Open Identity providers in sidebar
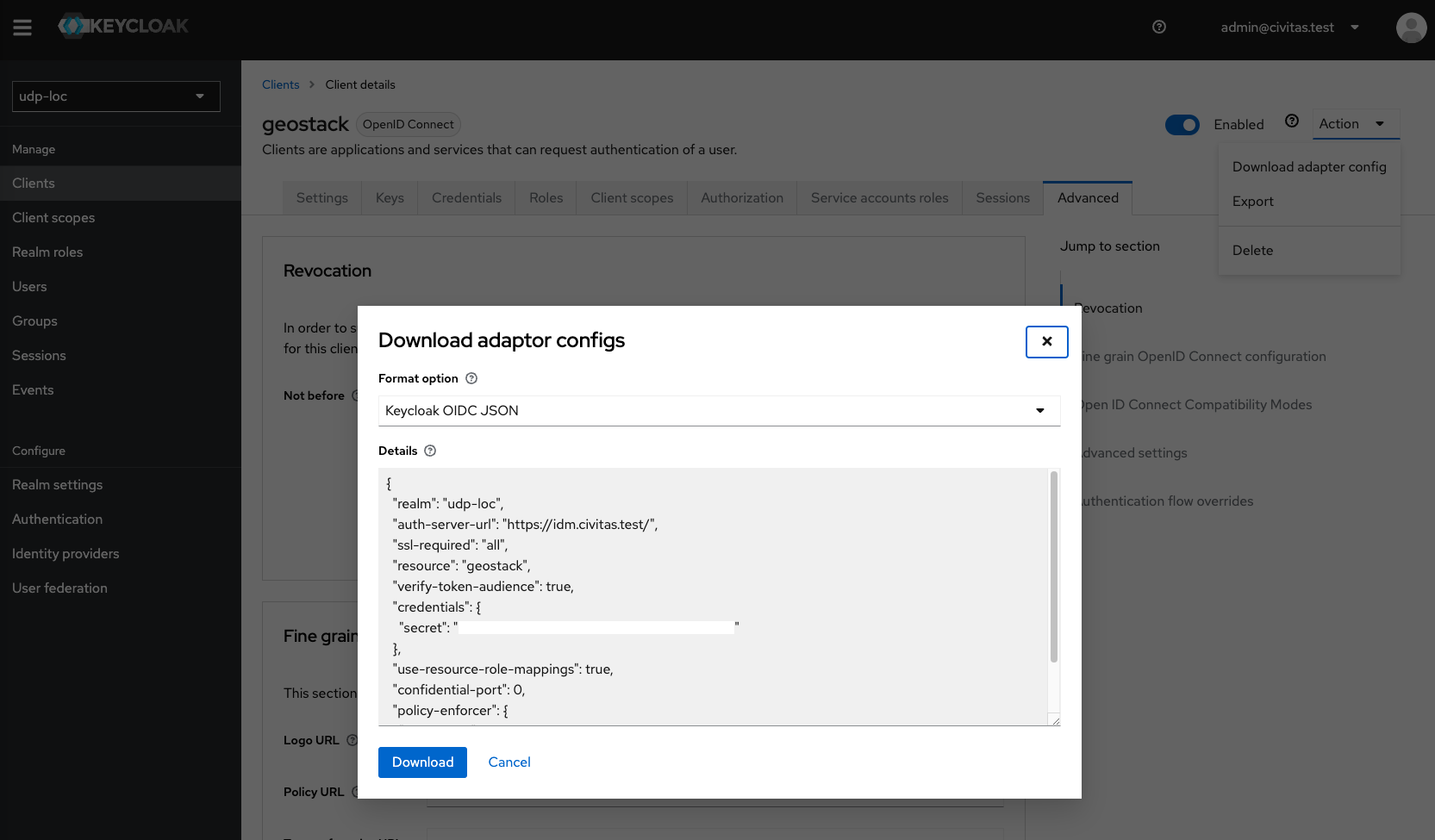 tap(121, 554)
